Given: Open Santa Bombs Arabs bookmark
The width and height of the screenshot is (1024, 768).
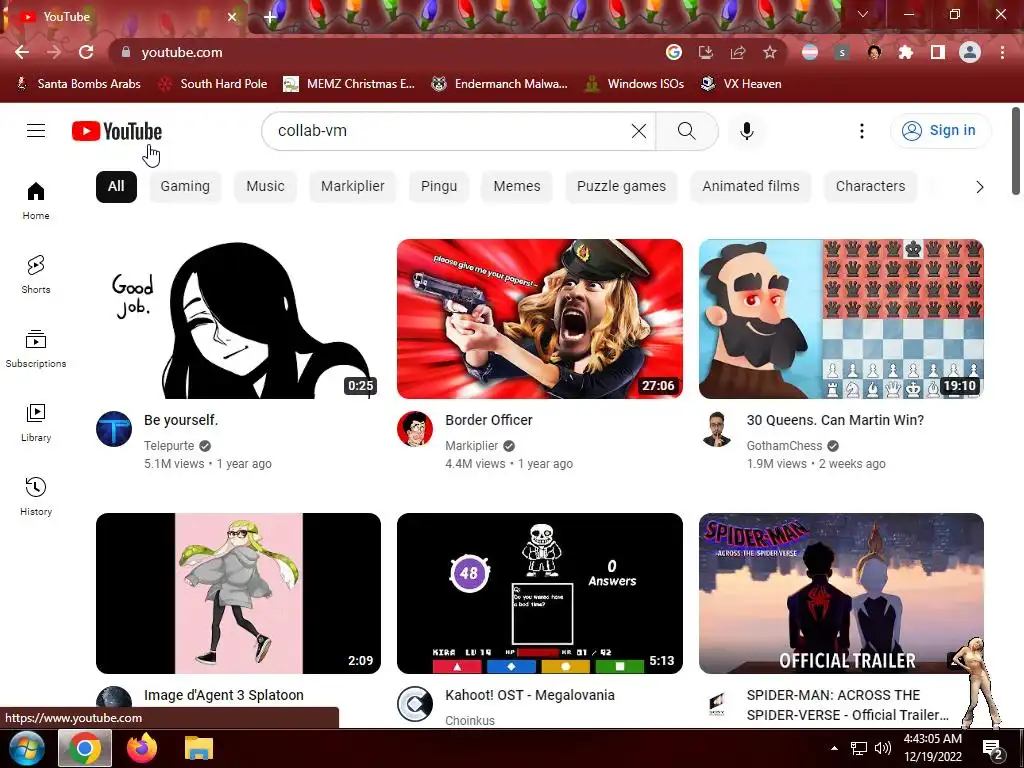Looking at the screenshot, I should (79, 84).
